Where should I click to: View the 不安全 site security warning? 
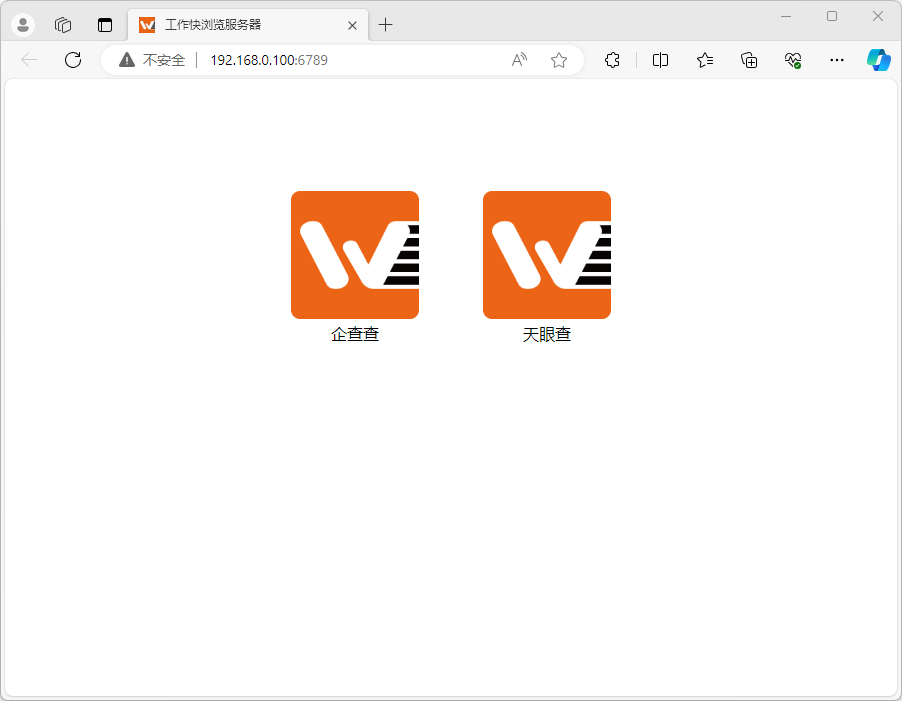(x=152, y=60)
